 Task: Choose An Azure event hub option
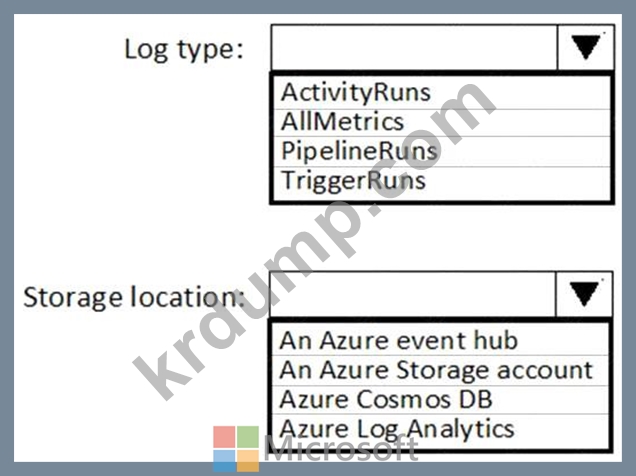click(440, 340)
